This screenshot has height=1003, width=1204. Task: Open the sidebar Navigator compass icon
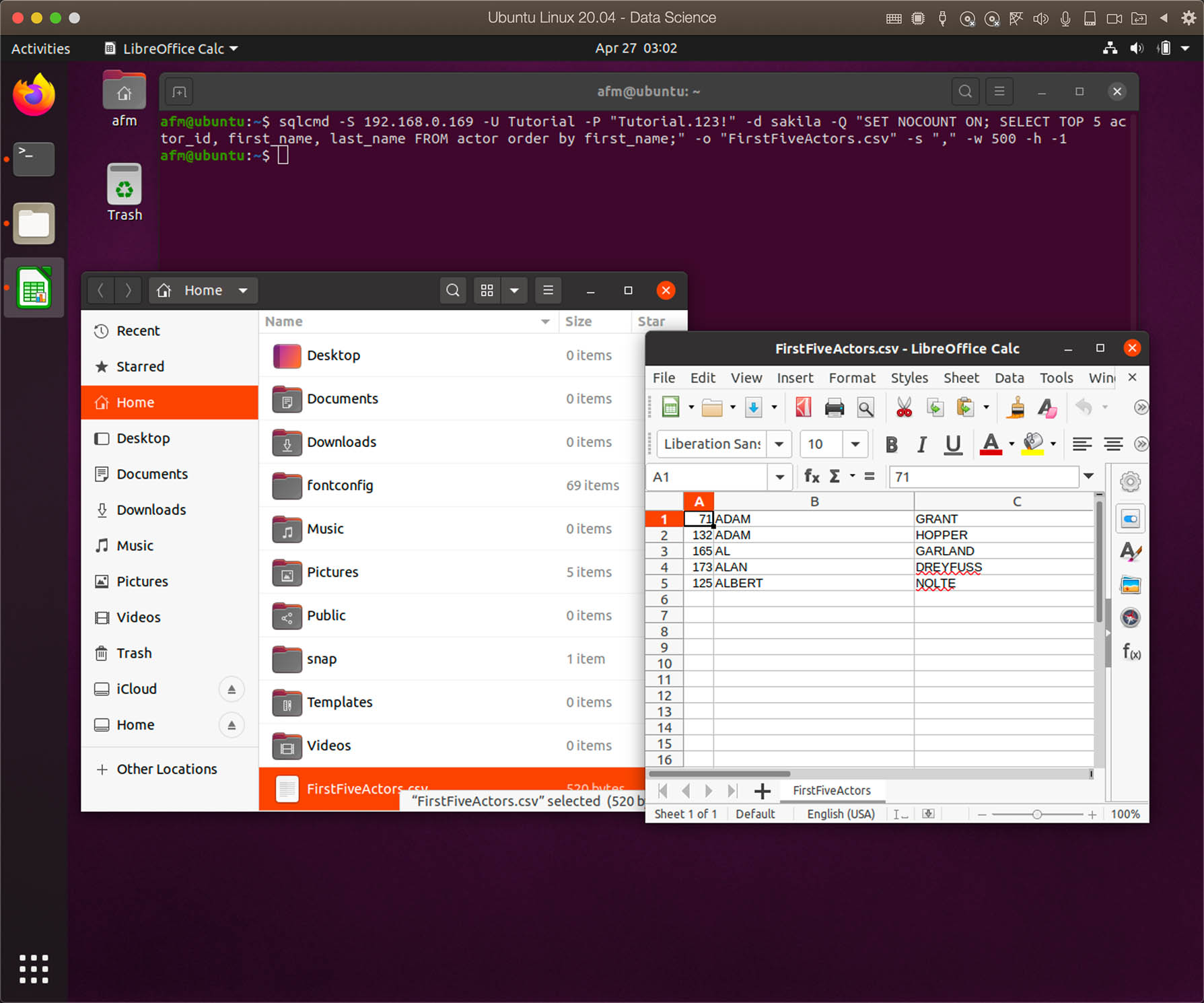pos(1130,618)
